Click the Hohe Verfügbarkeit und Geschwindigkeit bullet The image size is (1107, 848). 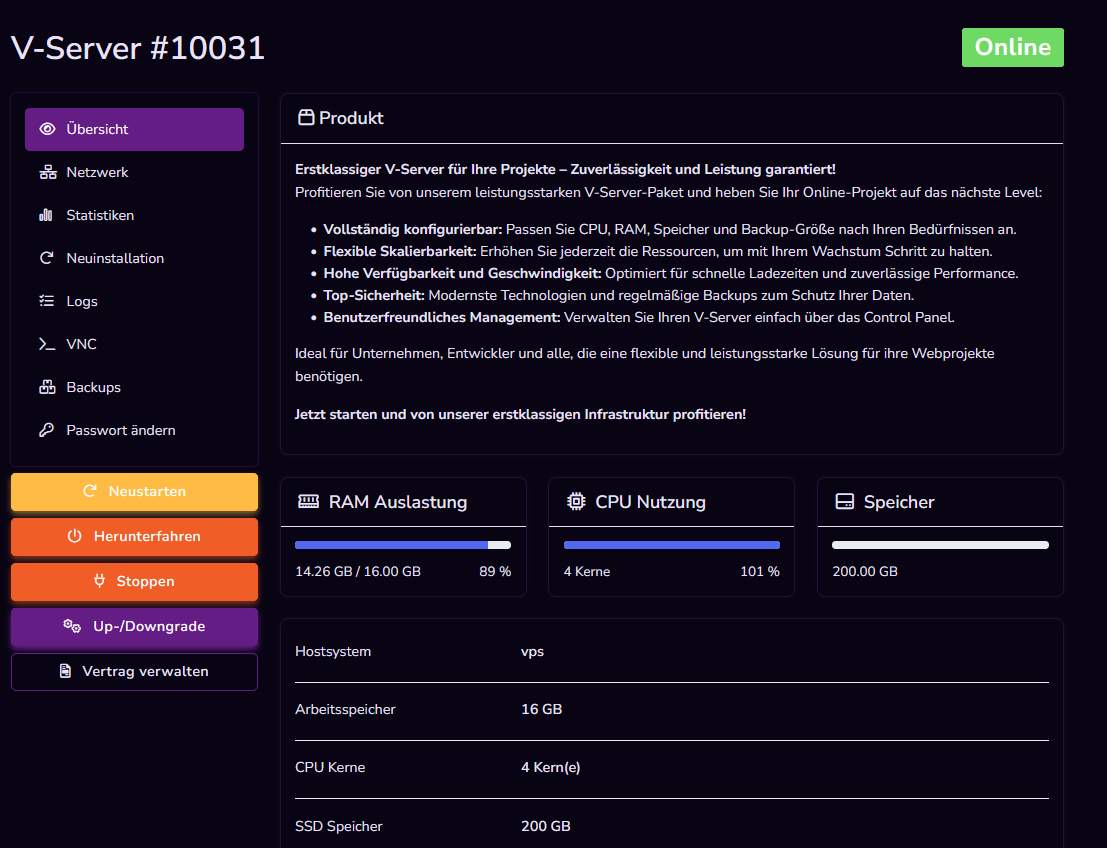tap(671, 273)
